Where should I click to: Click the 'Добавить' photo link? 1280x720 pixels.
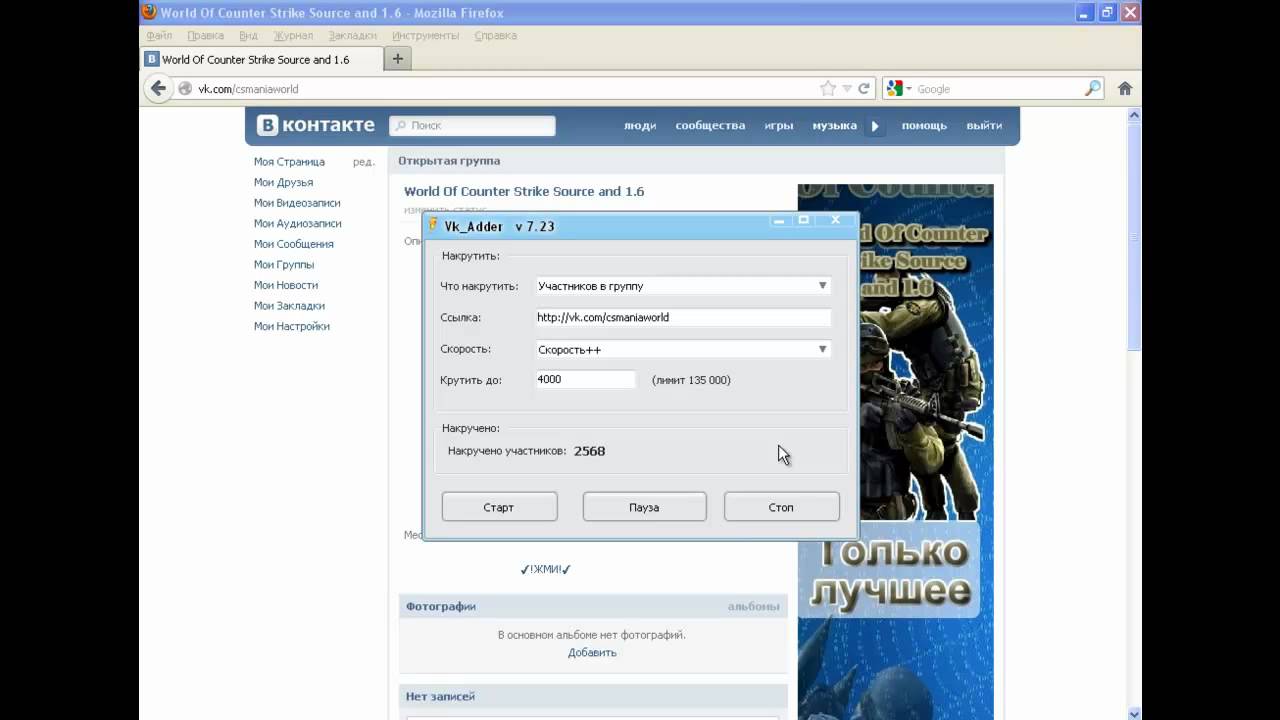click(x=592, y=652)
